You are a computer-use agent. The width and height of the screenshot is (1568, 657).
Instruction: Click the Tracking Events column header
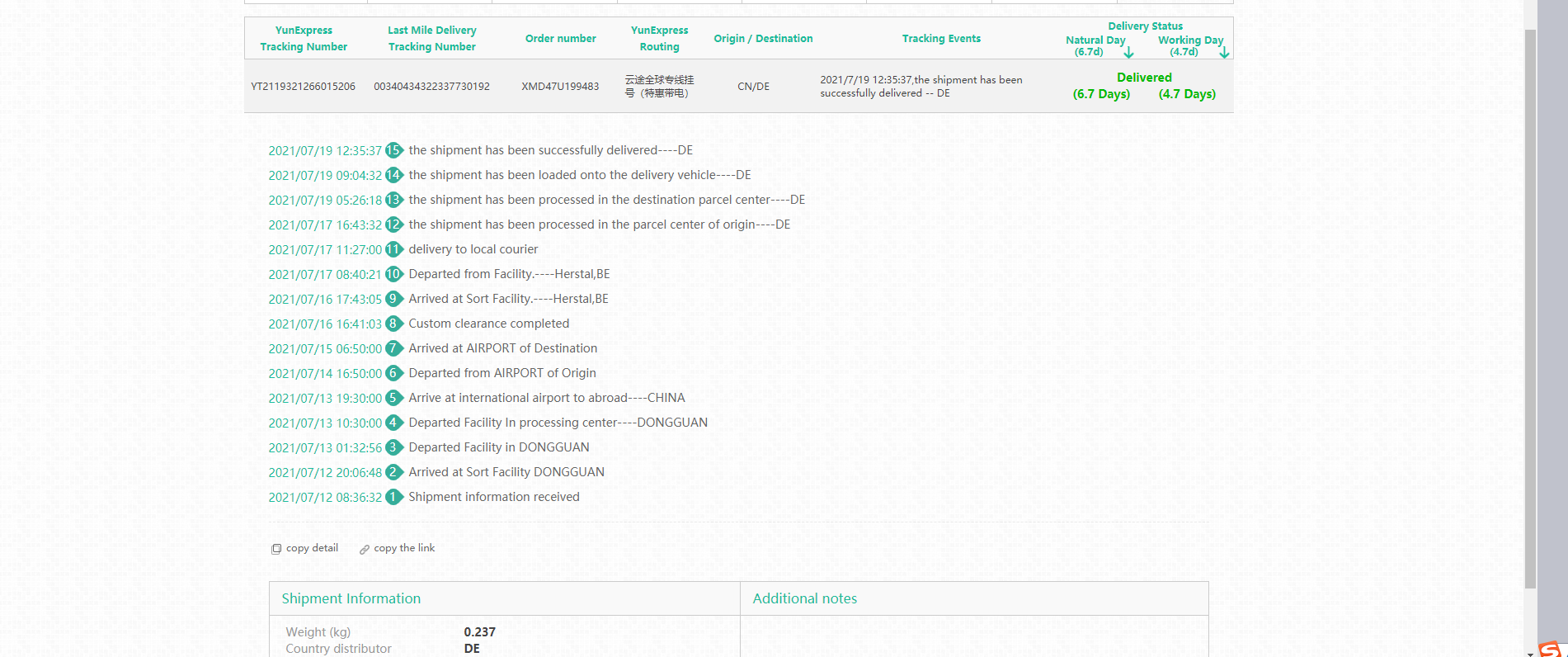pyautogui.click(x=941, y=39)
